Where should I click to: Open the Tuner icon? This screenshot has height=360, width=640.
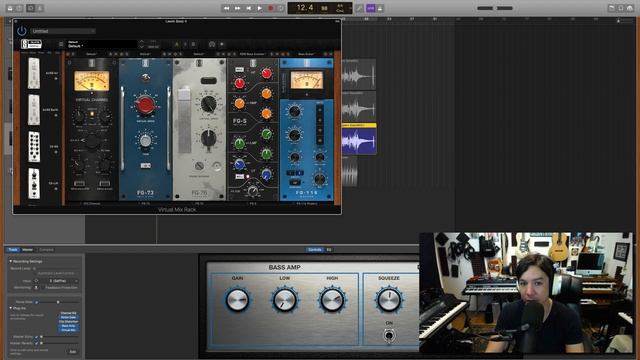[x=360, y=8]
